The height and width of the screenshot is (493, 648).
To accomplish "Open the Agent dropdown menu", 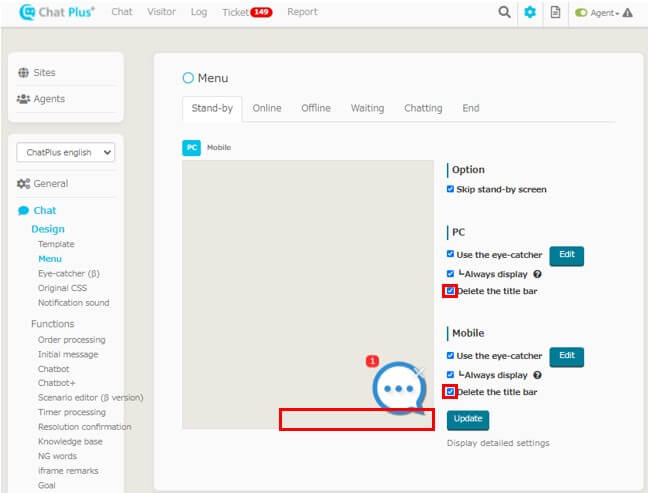I will pyautogui.click(x=605, y=13).
